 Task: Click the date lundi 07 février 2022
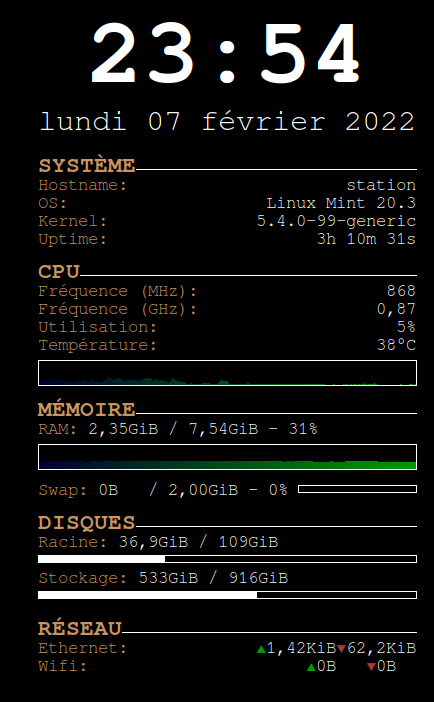227,122
